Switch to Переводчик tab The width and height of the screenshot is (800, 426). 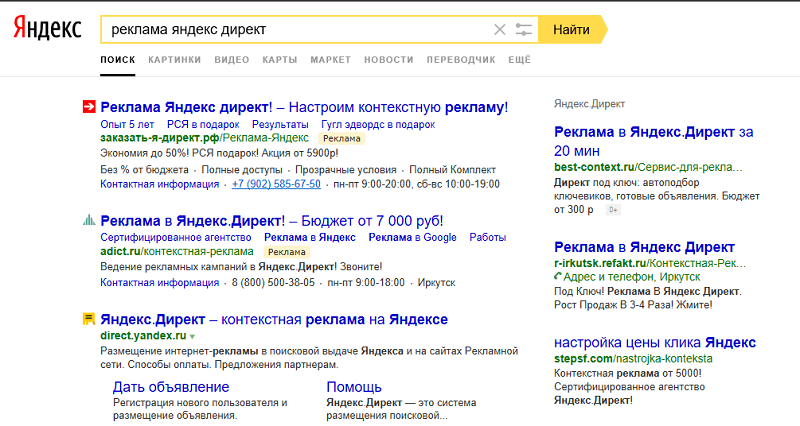[x=461, y=60]
